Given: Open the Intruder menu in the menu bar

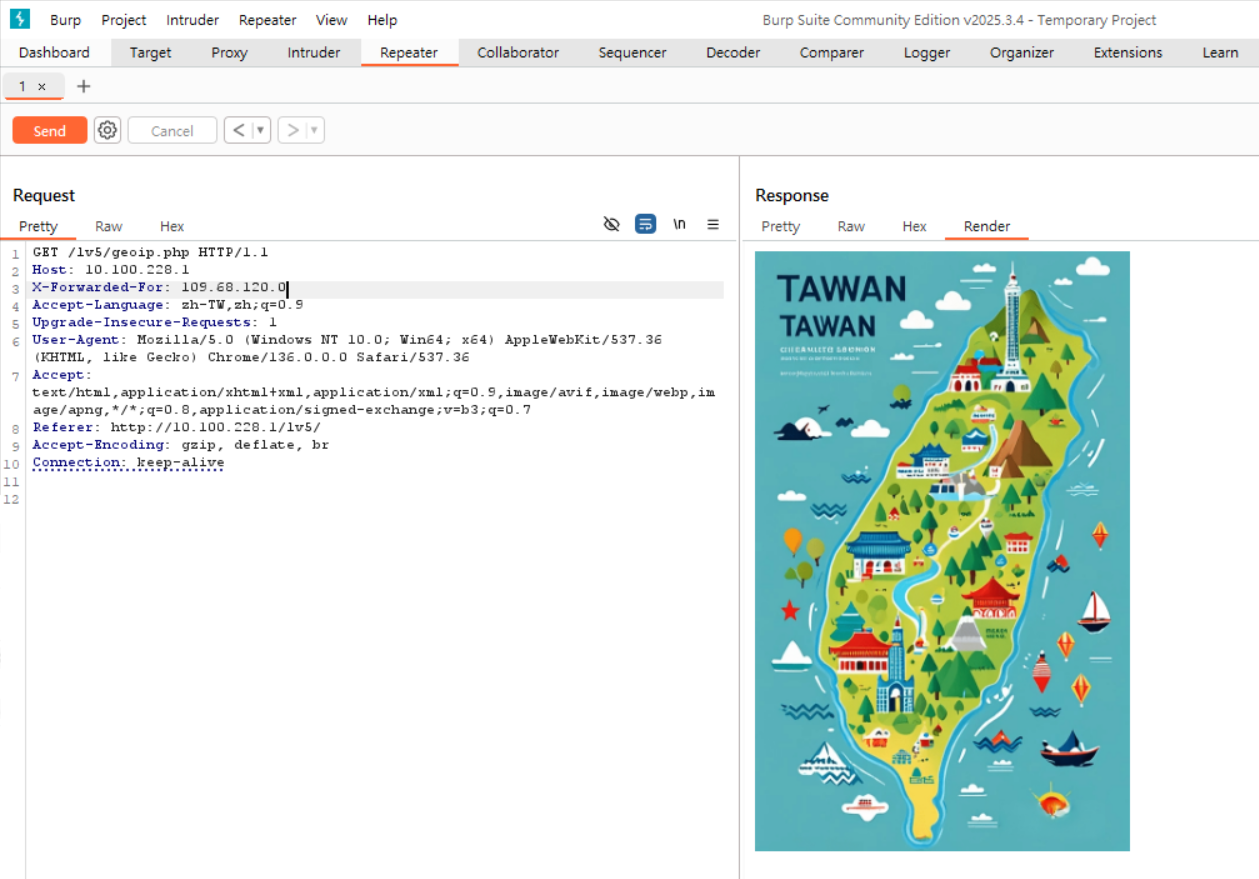Looking at the screenshot, I should pos(192,20).
